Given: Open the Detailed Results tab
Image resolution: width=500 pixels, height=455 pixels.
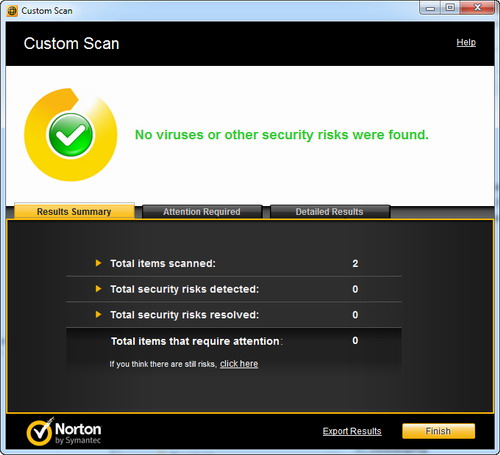Looking at the screenshot, I should (x=330, y=212).
